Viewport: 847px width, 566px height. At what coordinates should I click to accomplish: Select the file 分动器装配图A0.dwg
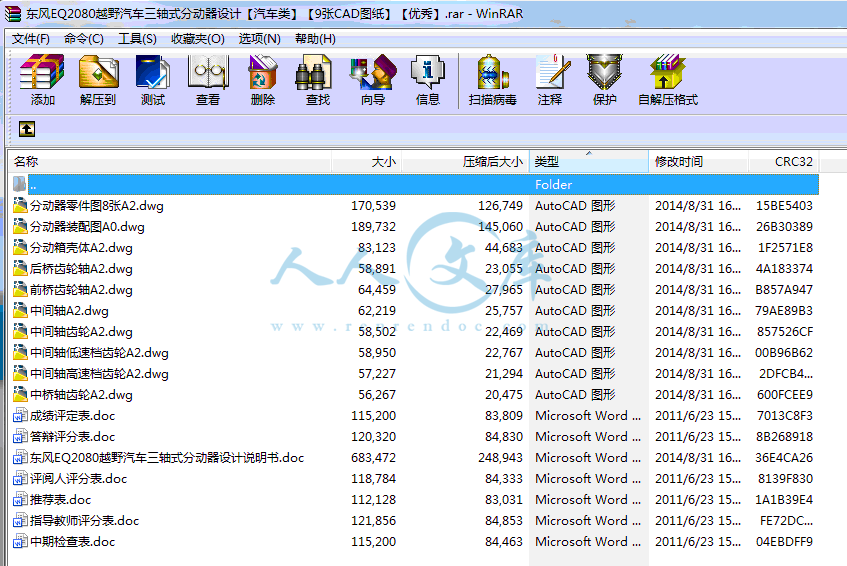pyautogui.click(x=87, y=227)
